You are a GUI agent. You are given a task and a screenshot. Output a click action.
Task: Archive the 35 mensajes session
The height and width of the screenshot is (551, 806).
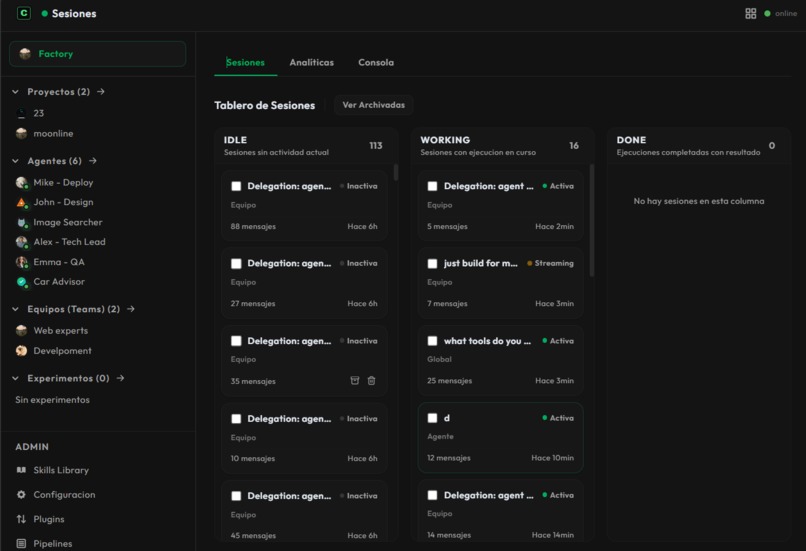click(355, 380)
